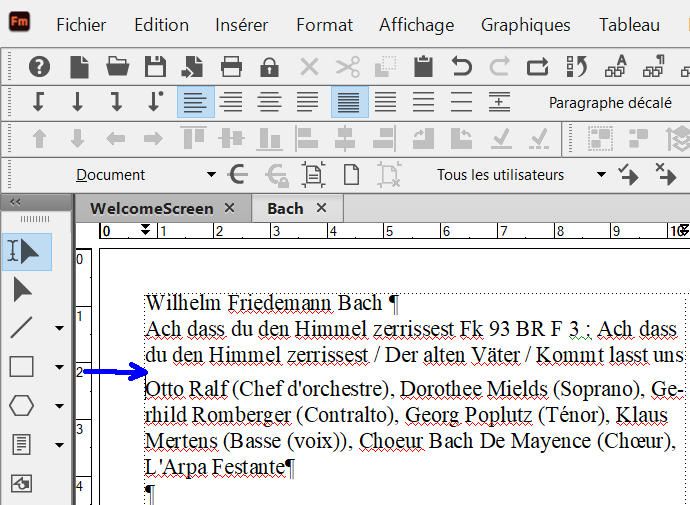Toggle double line spacing
Screen dimensions: 690x505
point(423,102)
